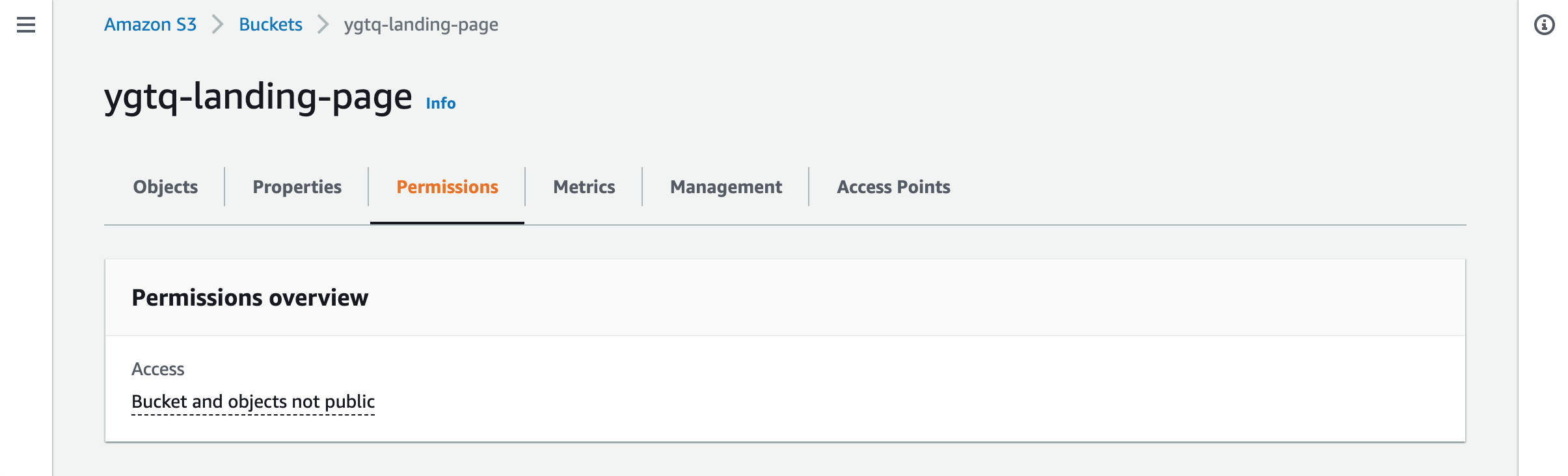The width and height of the screenshot is (1568, 476).
Task: Open the Management tab
Action: [x=725, y=187]
